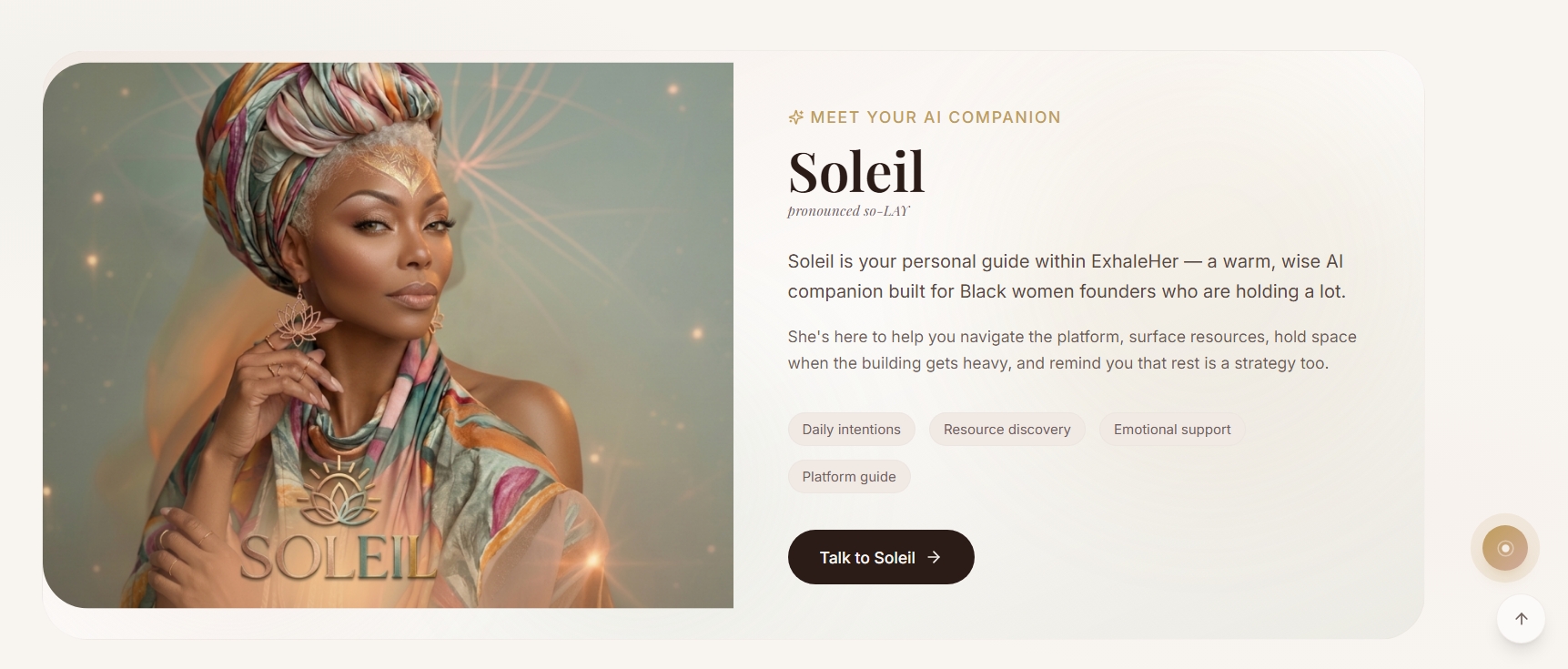
Task: Click the large Soleil heading
Action: 855,171
